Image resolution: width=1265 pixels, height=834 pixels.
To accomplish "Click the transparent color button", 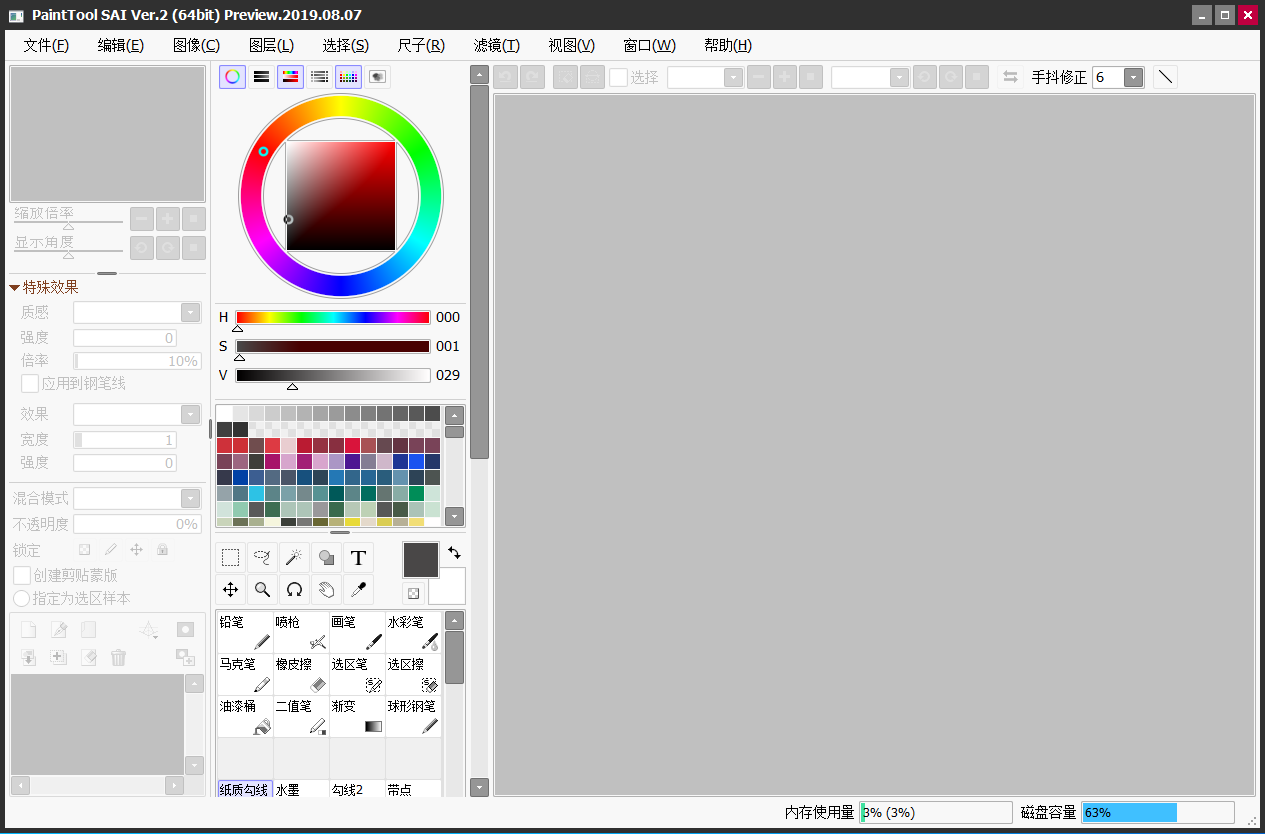I will tap(413, 593).
